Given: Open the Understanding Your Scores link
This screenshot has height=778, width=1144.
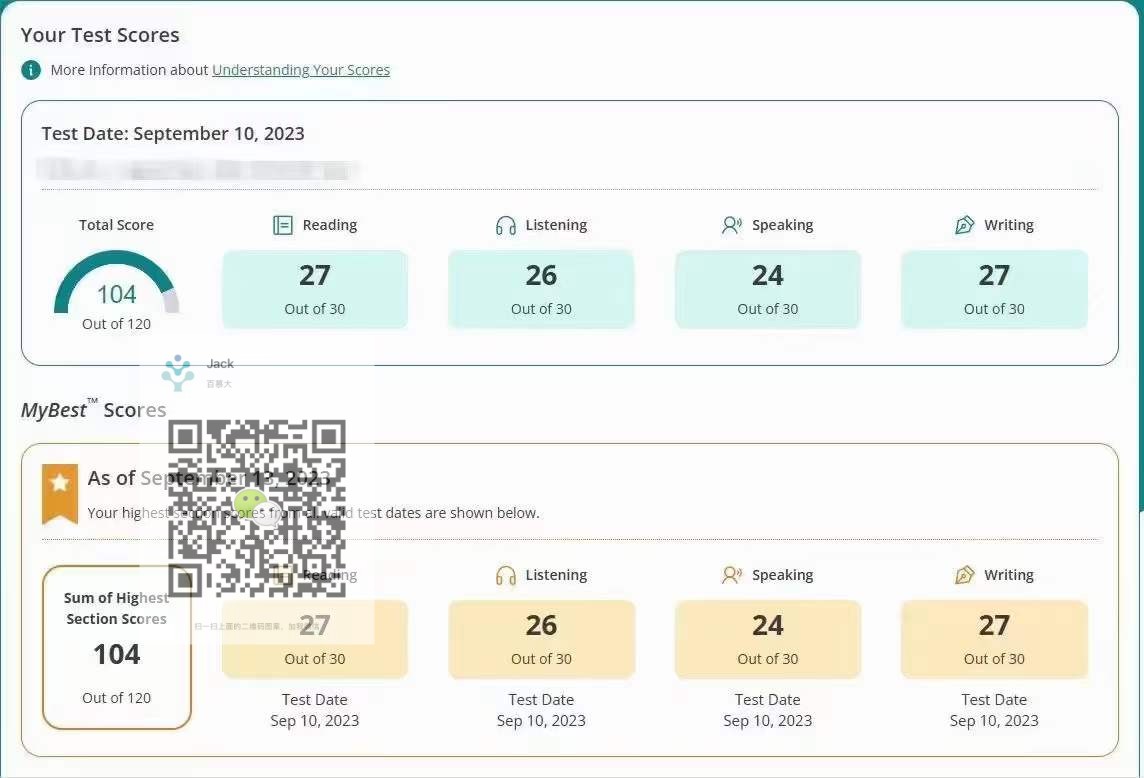Looking at the screenshot, I should coord(301,70).
